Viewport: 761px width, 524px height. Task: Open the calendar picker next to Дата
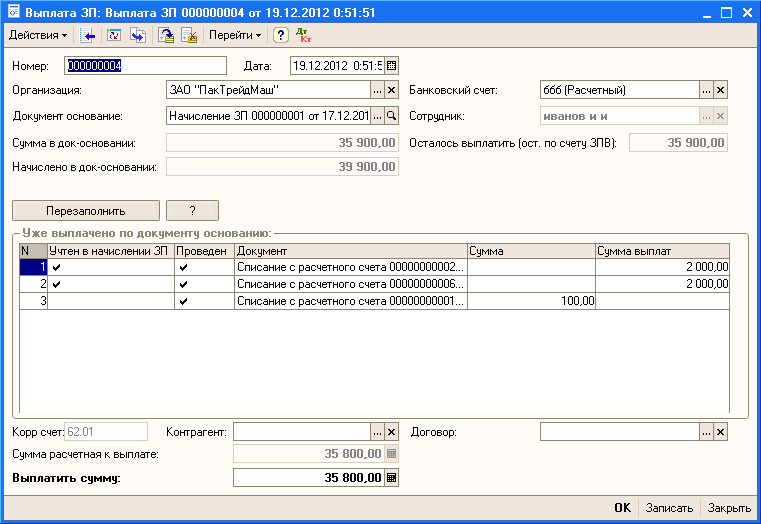392,66
